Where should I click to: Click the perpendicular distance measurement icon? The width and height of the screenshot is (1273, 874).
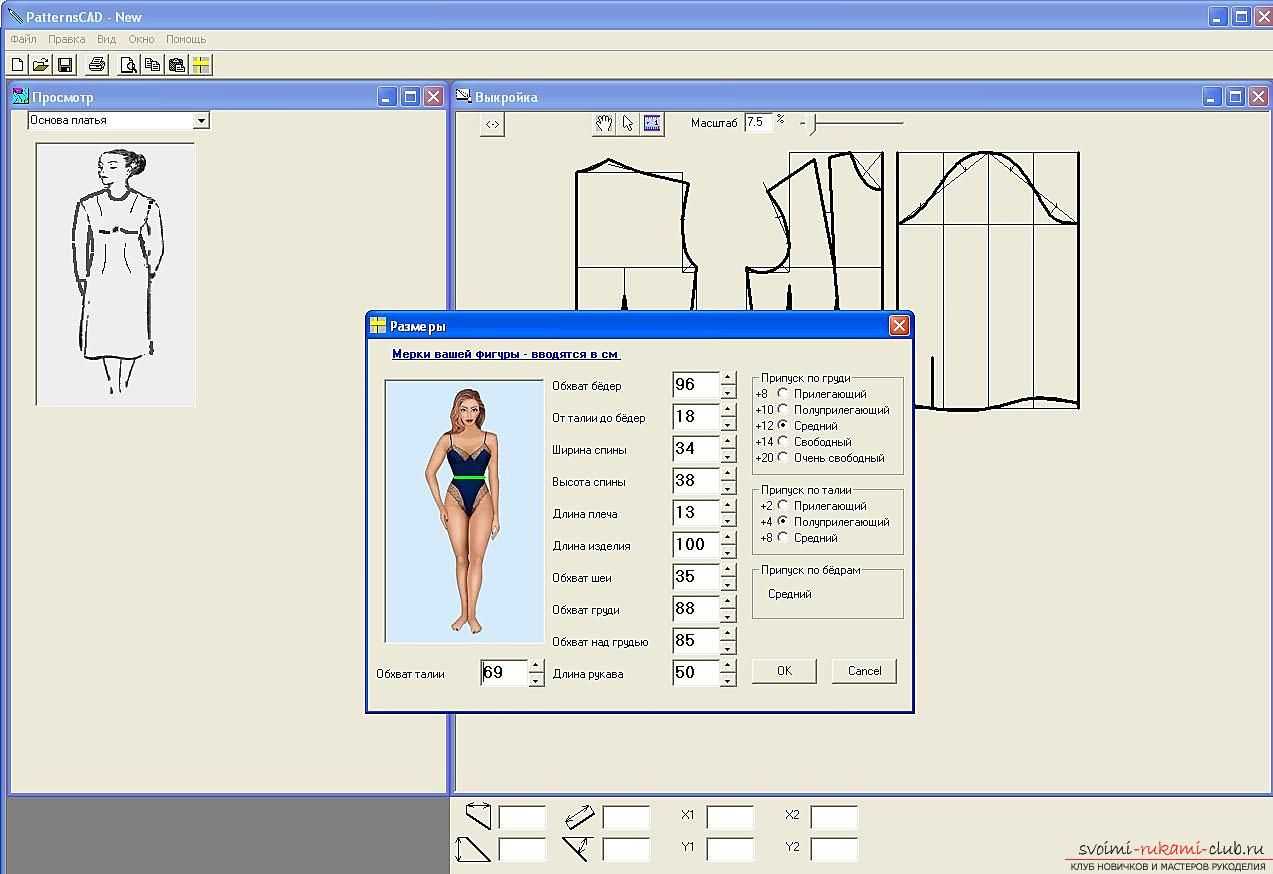click(576, 849)
